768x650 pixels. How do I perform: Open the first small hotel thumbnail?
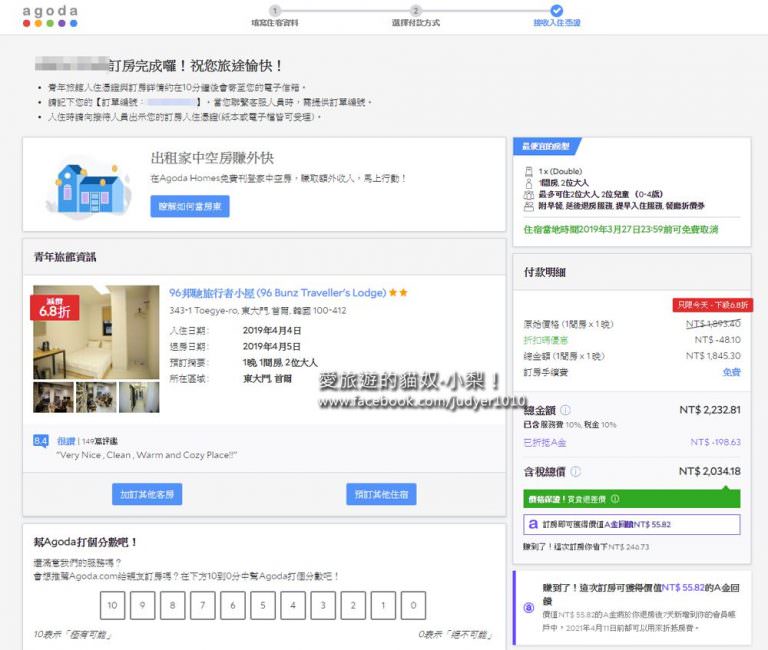53,397
